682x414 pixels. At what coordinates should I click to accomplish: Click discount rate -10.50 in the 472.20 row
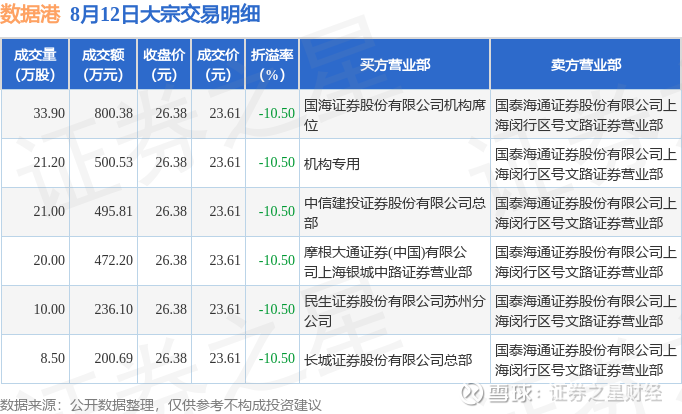pyautogui.click(x=277, y=260)
